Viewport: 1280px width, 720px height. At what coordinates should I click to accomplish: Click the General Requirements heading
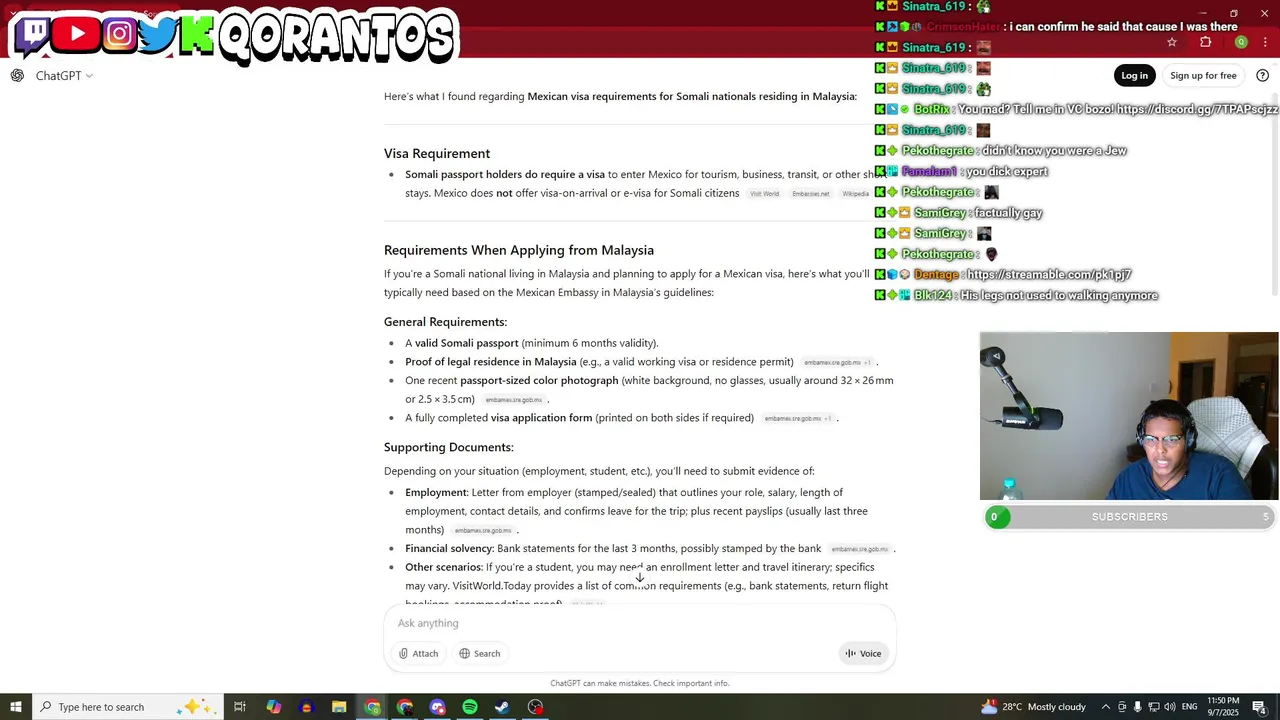coord(445,322)
